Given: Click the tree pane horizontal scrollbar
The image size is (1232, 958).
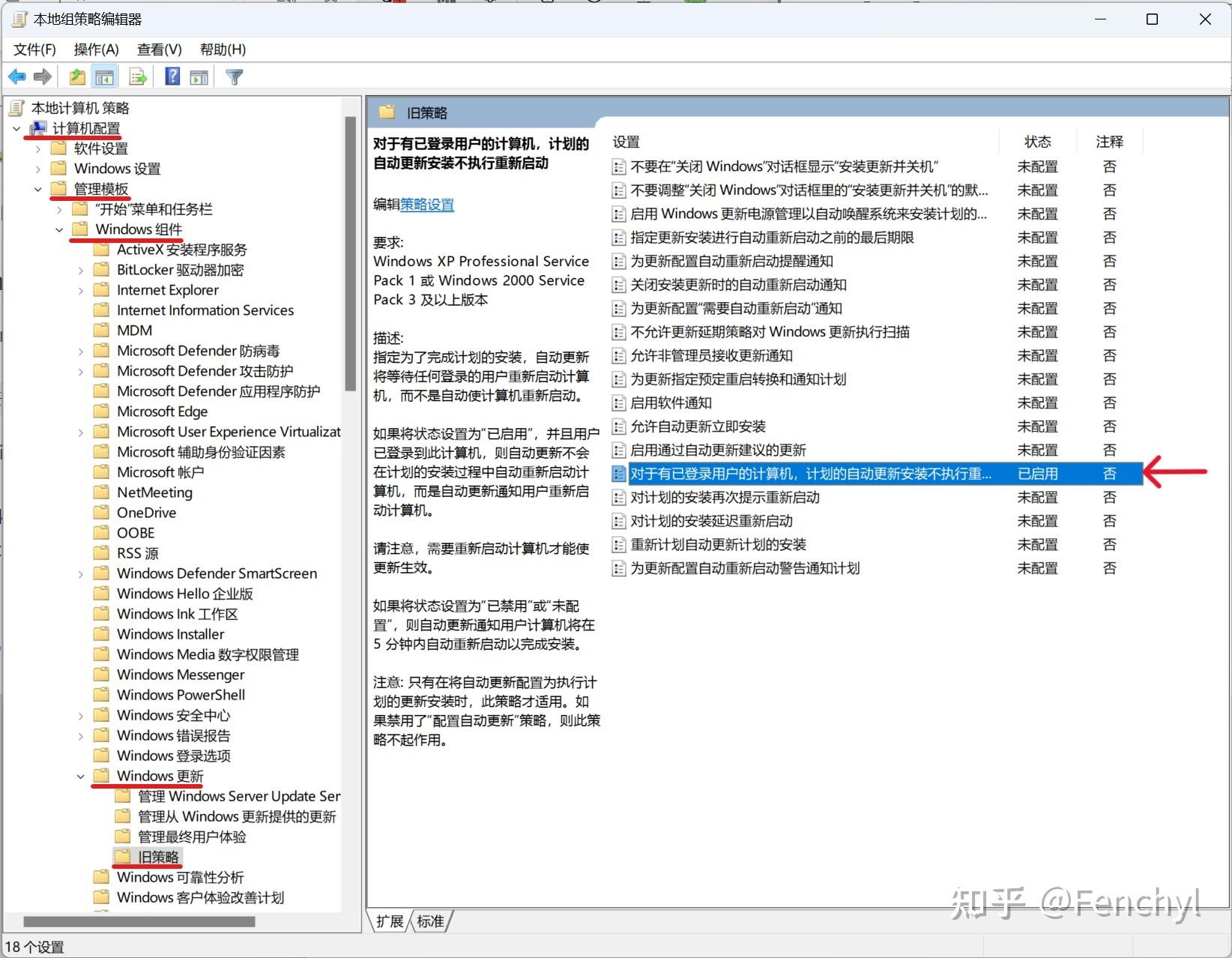Looking at the screenshot, I should pyautogui.click(x=139, y=921).
